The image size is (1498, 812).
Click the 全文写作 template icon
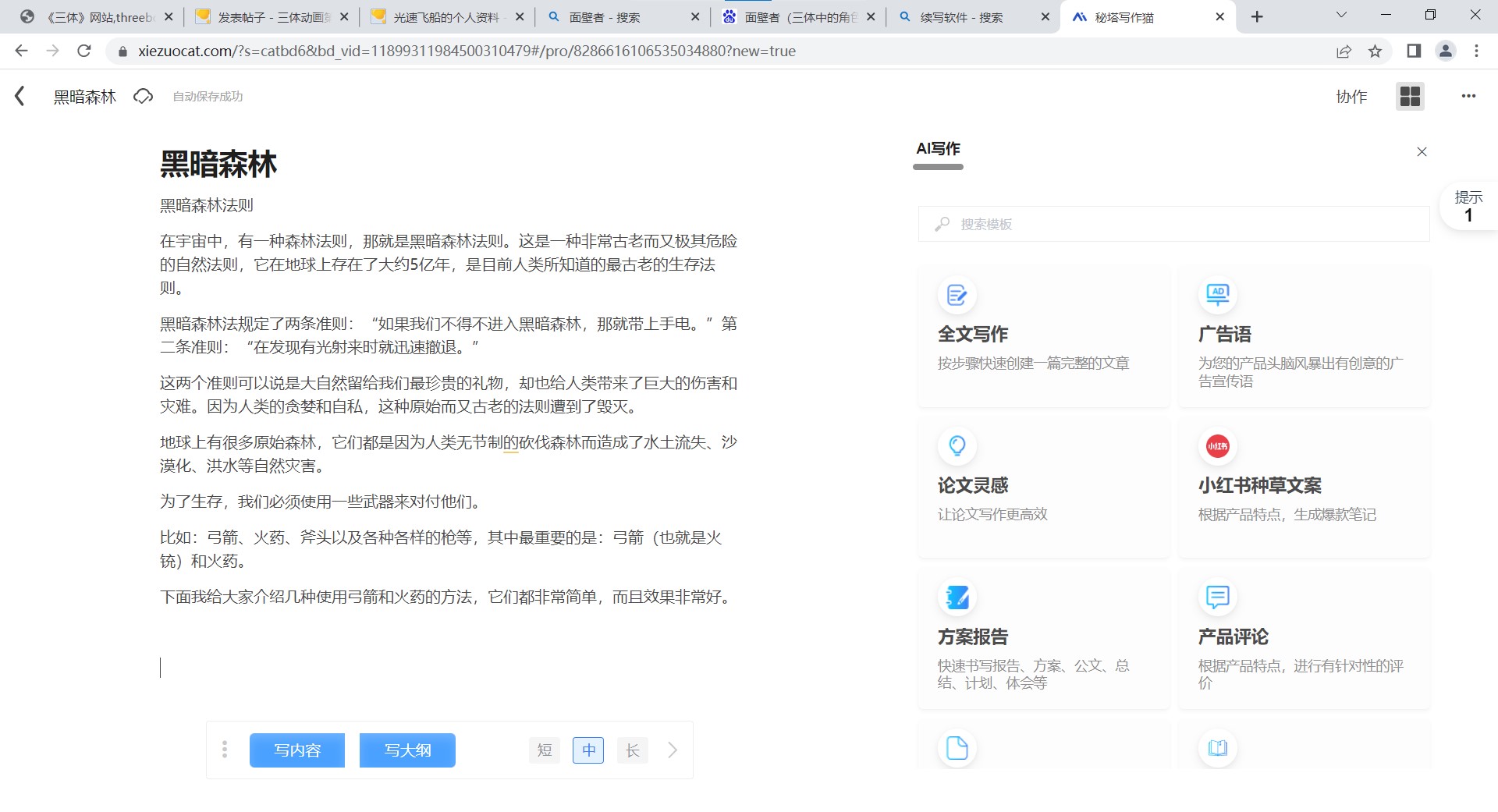[957, 295]
